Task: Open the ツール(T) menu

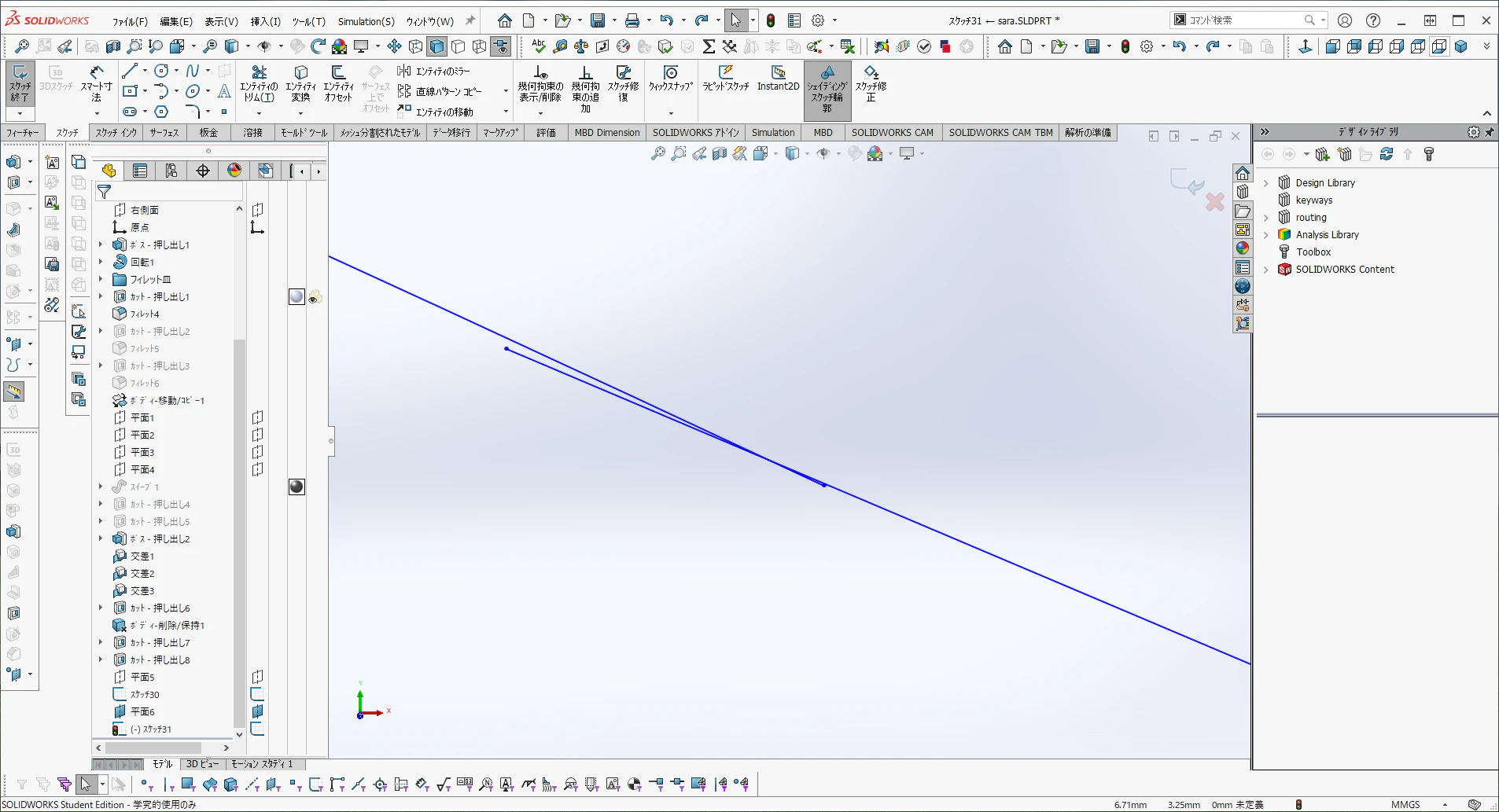Action: (308, 21)
